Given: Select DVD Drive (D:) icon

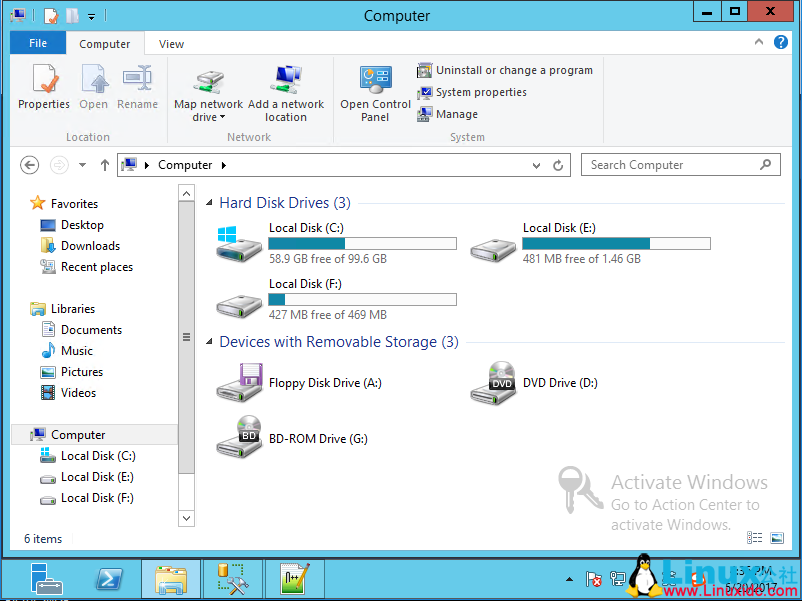Looking at the screenshot, I should click(493, 383).
